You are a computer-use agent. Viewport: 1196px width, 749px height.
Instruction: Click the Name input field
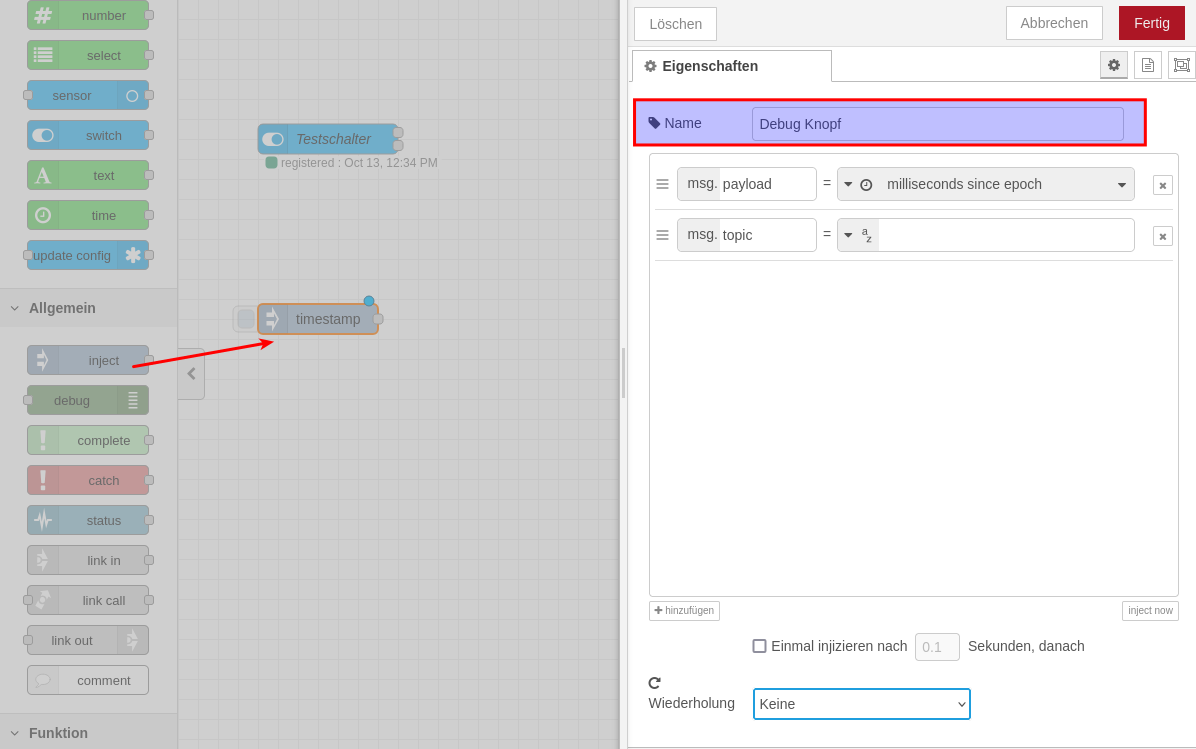[937, 124]
